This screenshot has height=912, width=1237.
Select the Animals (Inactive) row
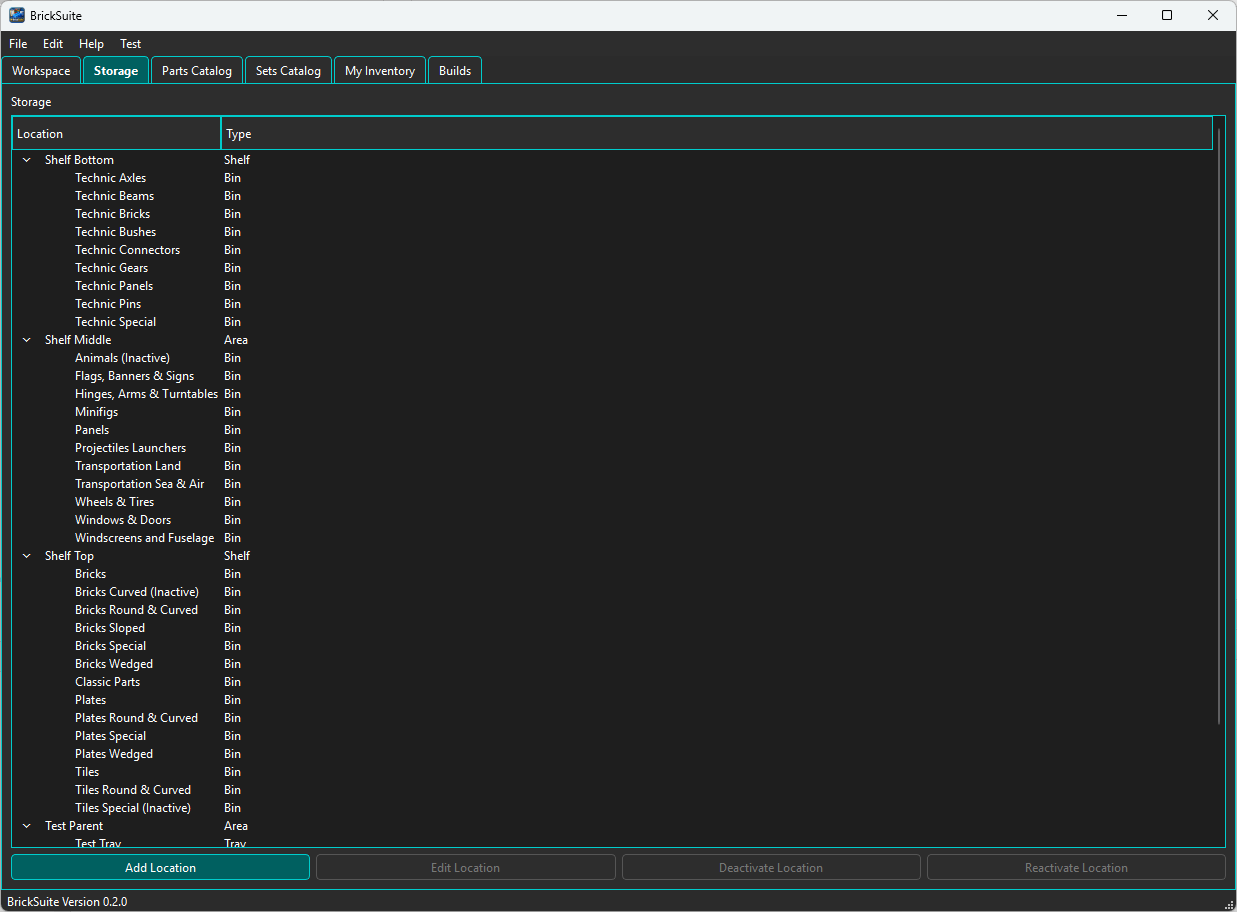[613, 358]
